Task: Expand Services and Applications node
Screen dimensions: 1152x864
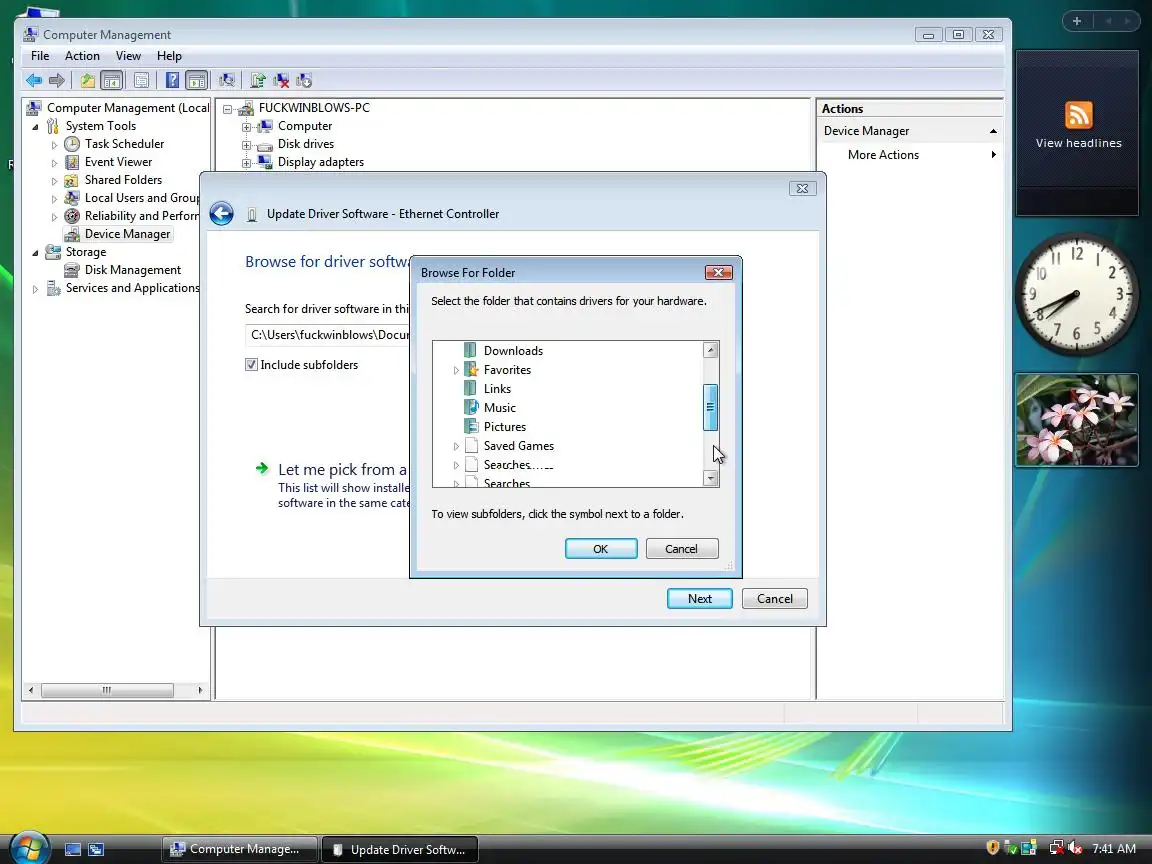Action: [x=35, y=289]
